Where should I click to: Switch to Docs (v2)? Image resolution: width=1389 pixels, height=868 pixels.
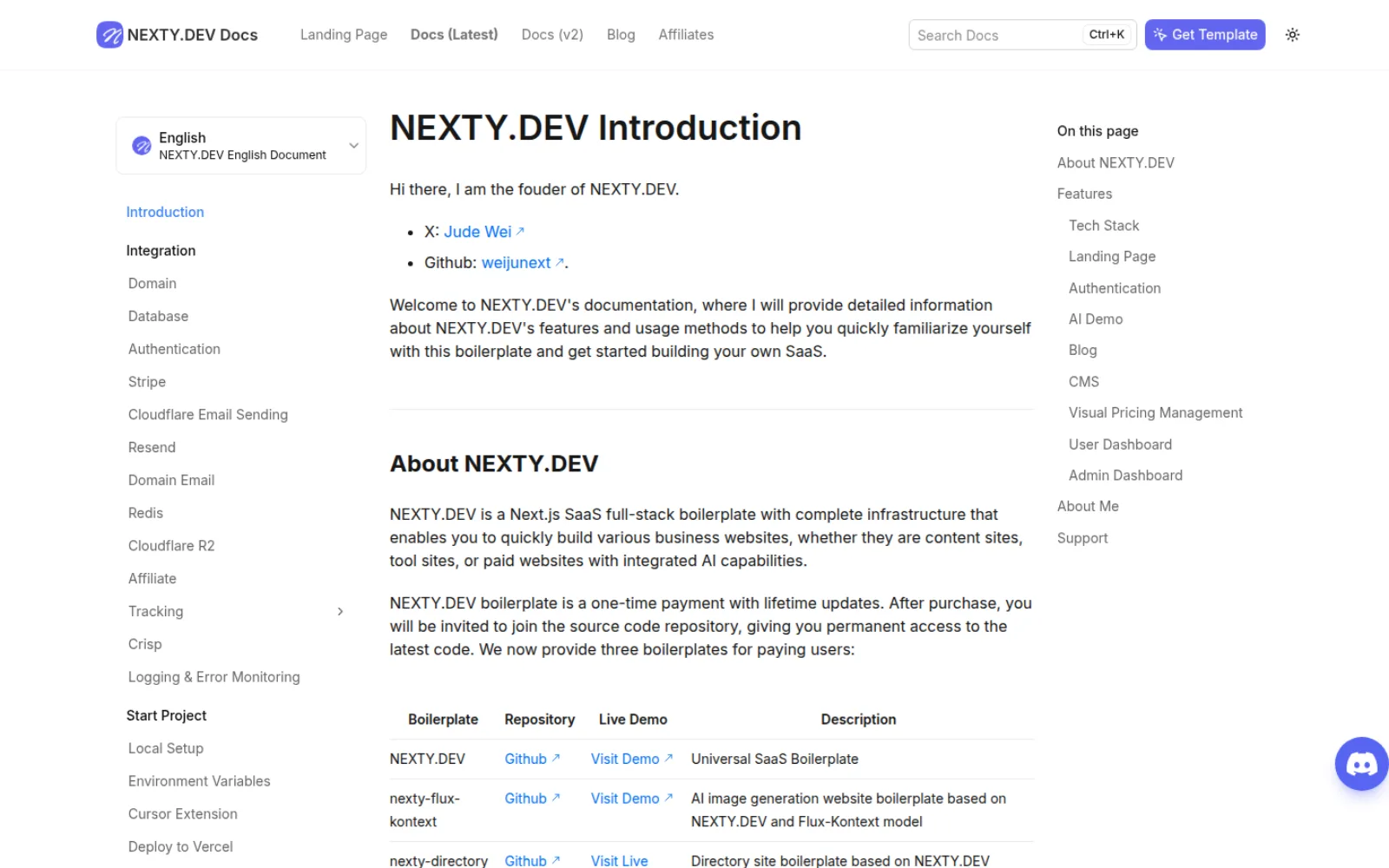[552, 35]
